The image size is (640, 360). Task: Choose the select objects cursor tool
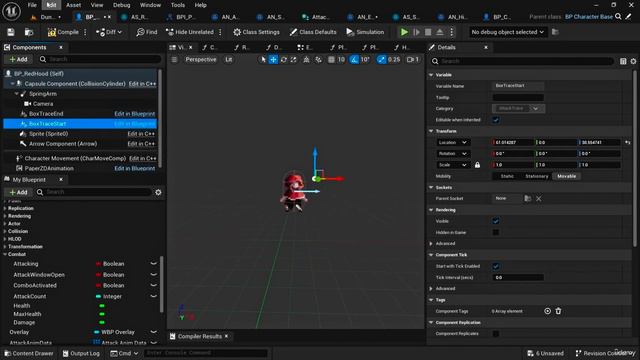[263, 60]
